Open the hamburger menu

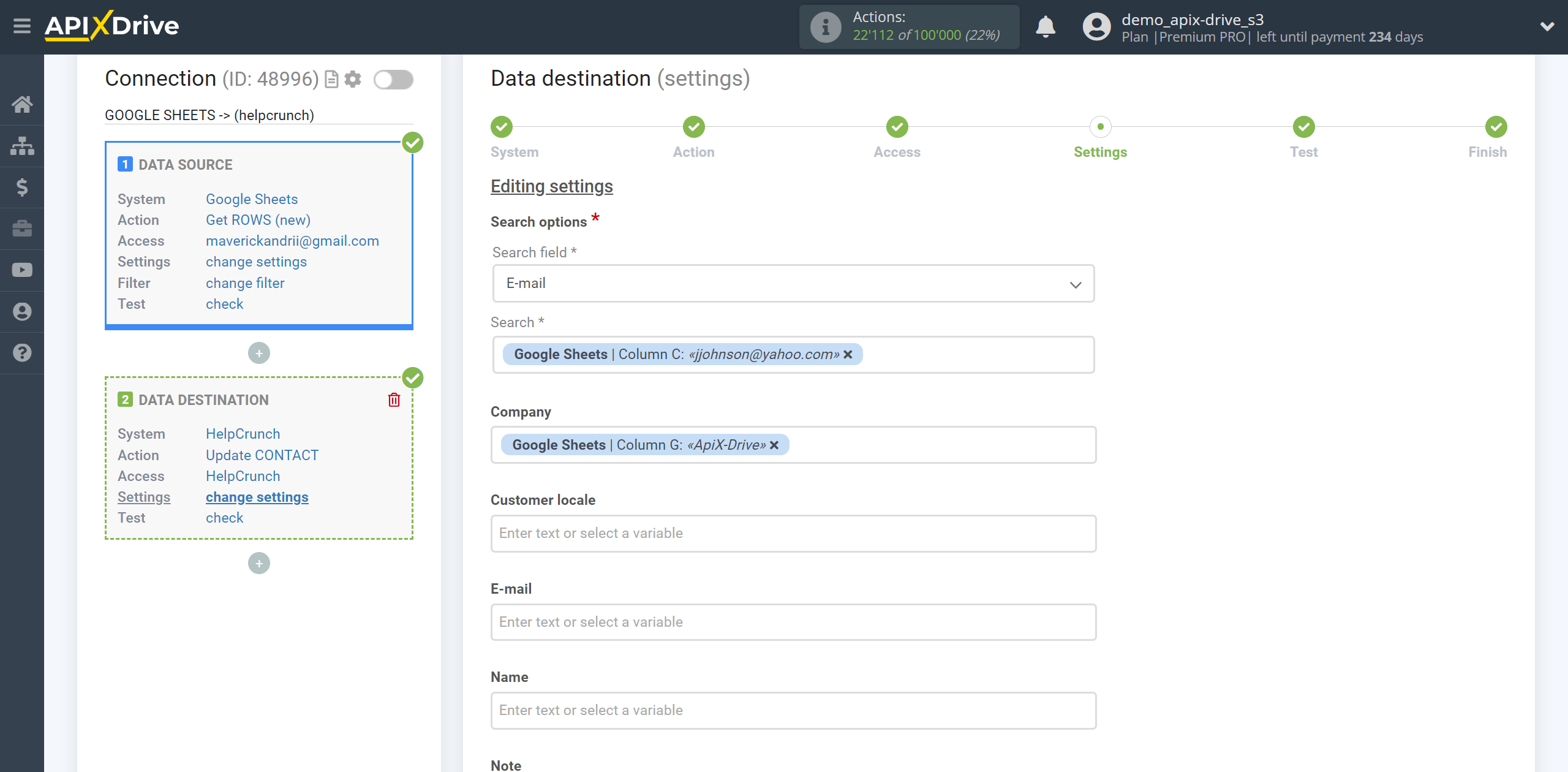[x=22, y=26]
